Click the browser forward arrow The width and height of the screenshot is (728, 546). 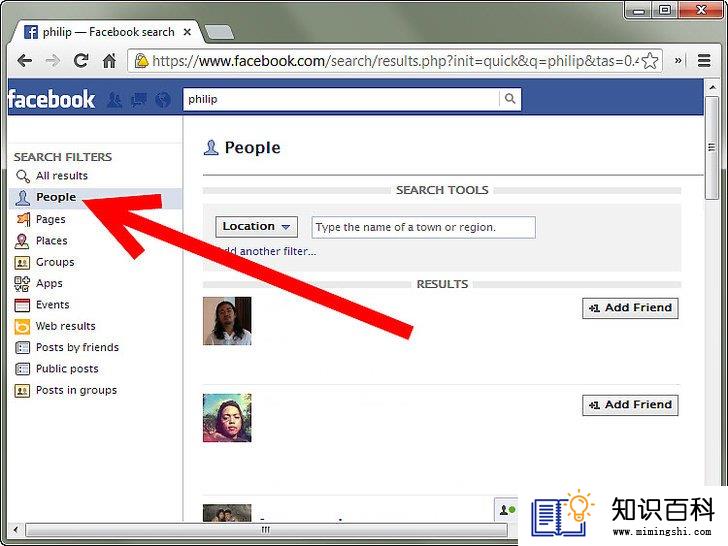(52, 60)
